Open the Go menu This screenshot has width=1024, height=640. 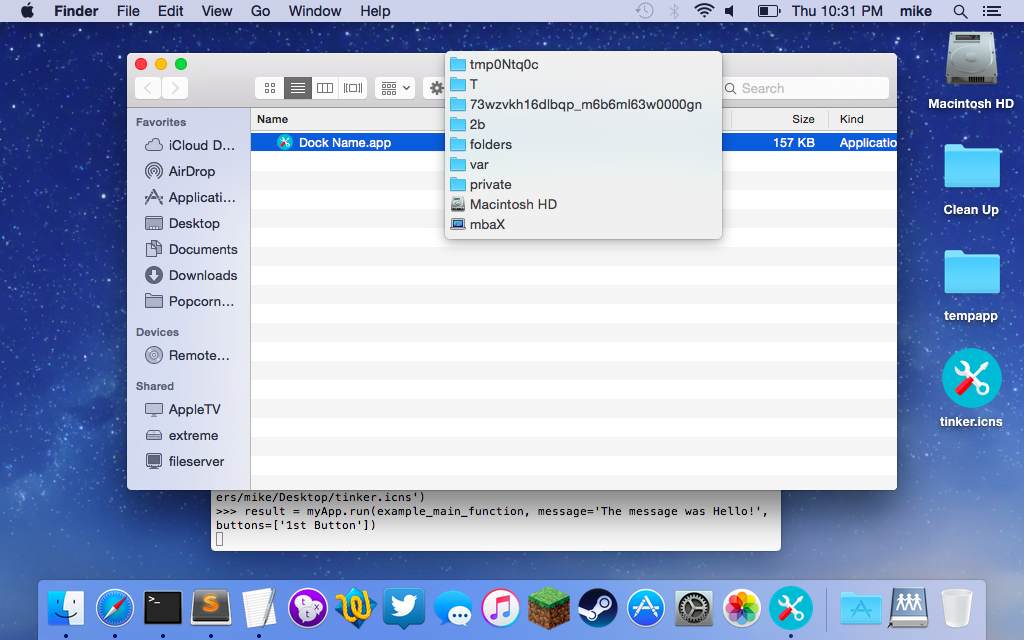coord(261,11)
